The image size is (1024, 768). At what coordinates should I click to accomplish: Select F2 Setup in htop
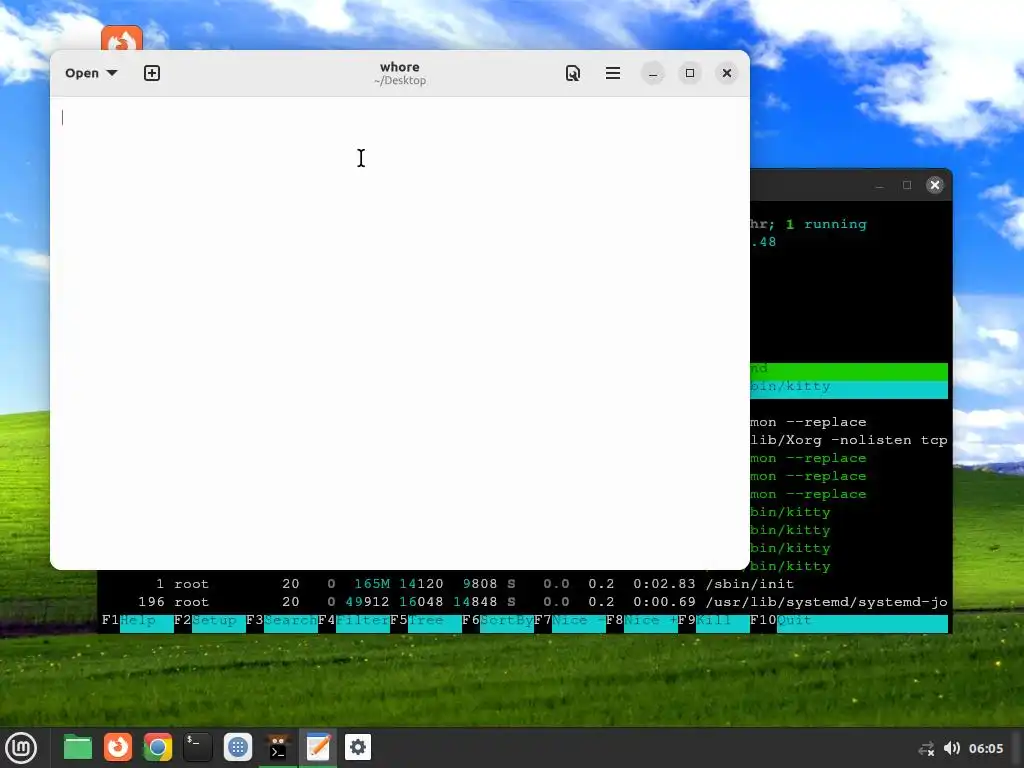(210, 620)
